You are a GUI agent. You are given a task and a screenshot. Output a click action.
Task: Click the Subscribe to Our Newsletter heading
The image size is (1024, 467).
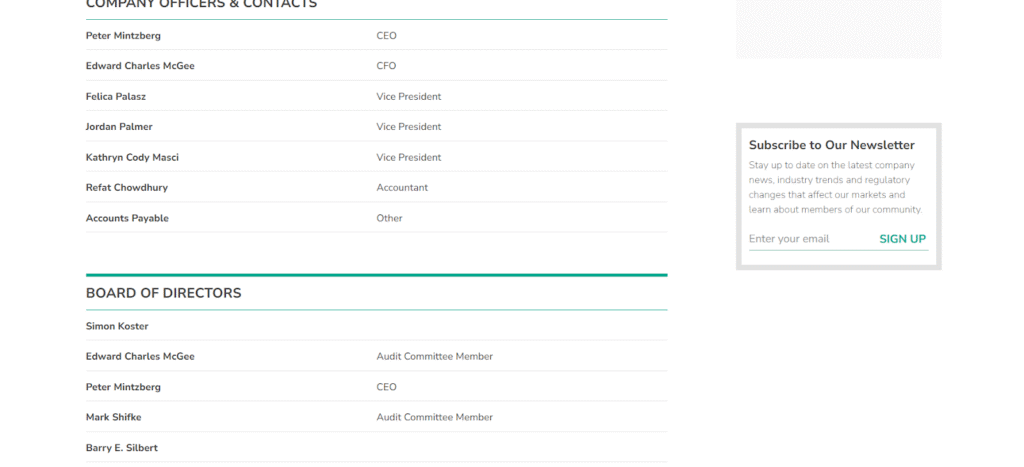coord(831,145)
